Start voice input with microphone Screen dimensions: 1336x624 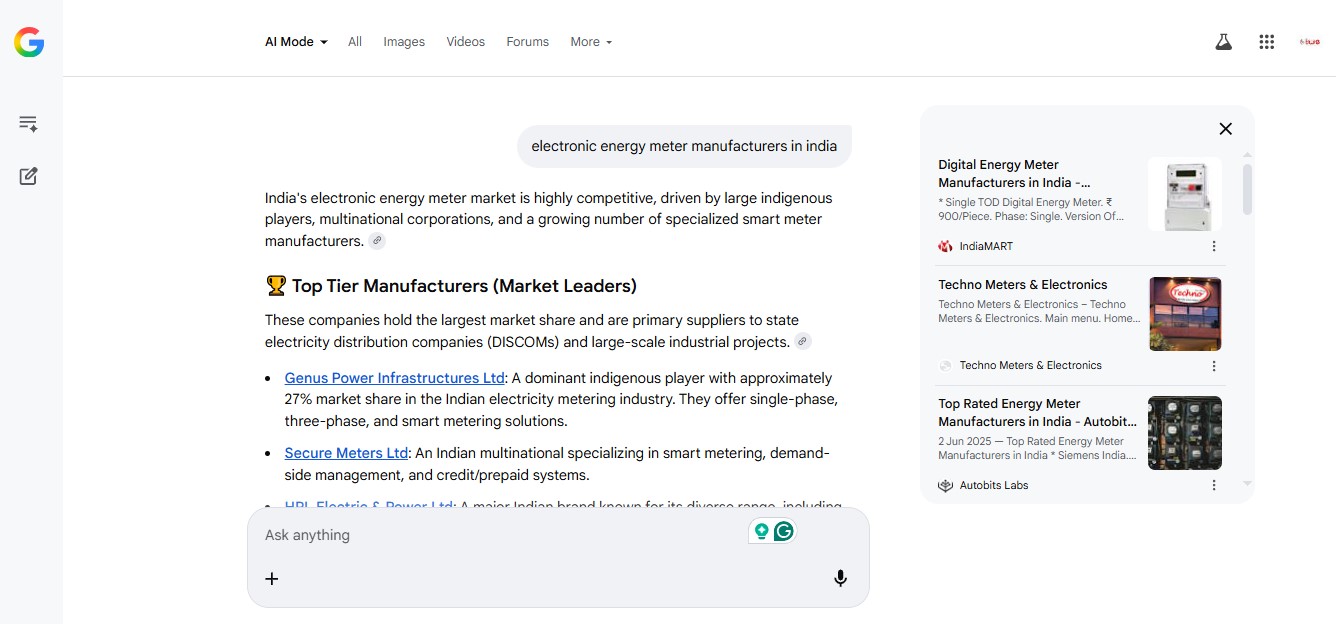(x=841, y=578)
